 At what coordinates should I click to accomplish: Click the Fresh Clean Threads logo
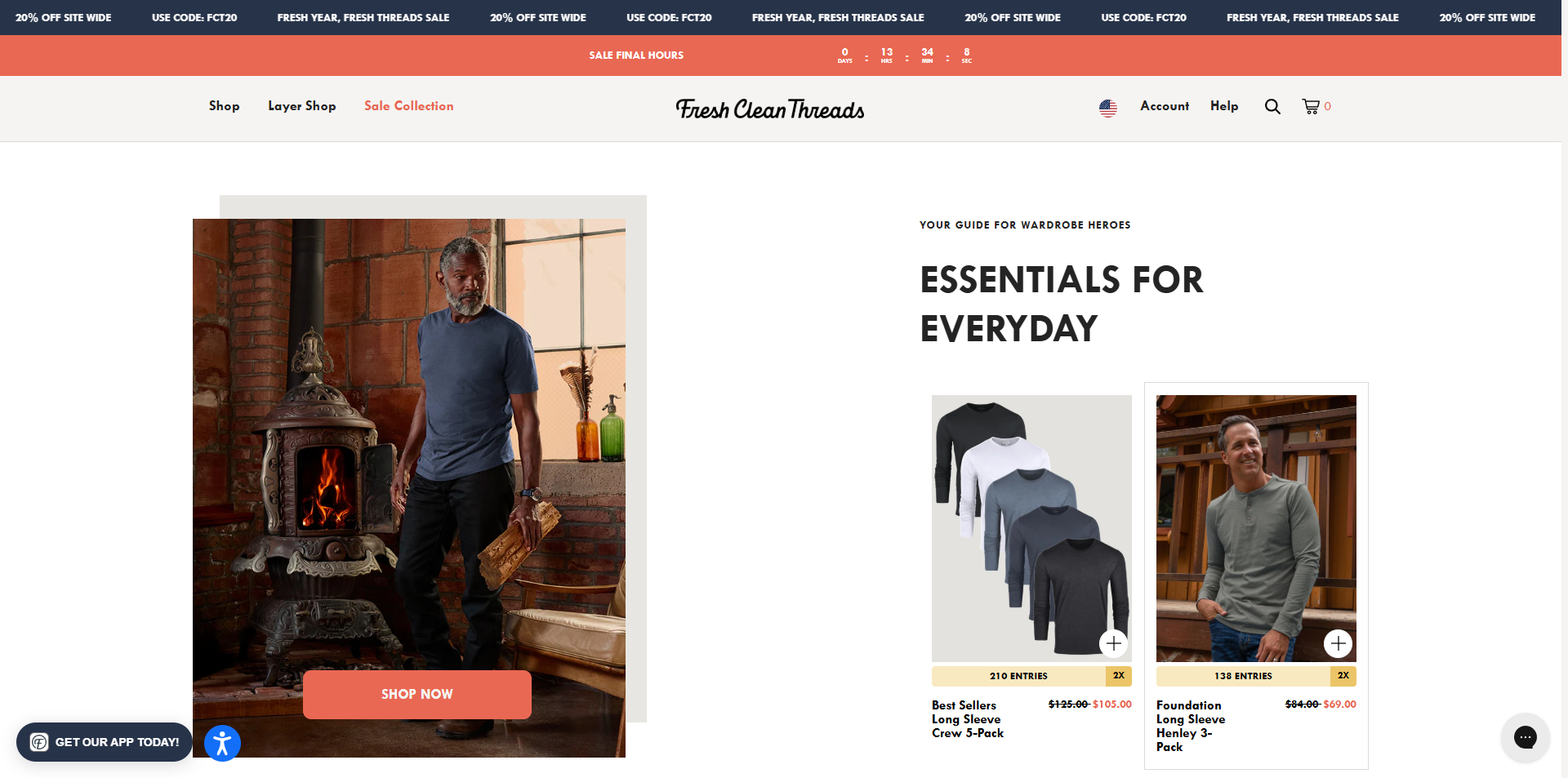[770, 108]
